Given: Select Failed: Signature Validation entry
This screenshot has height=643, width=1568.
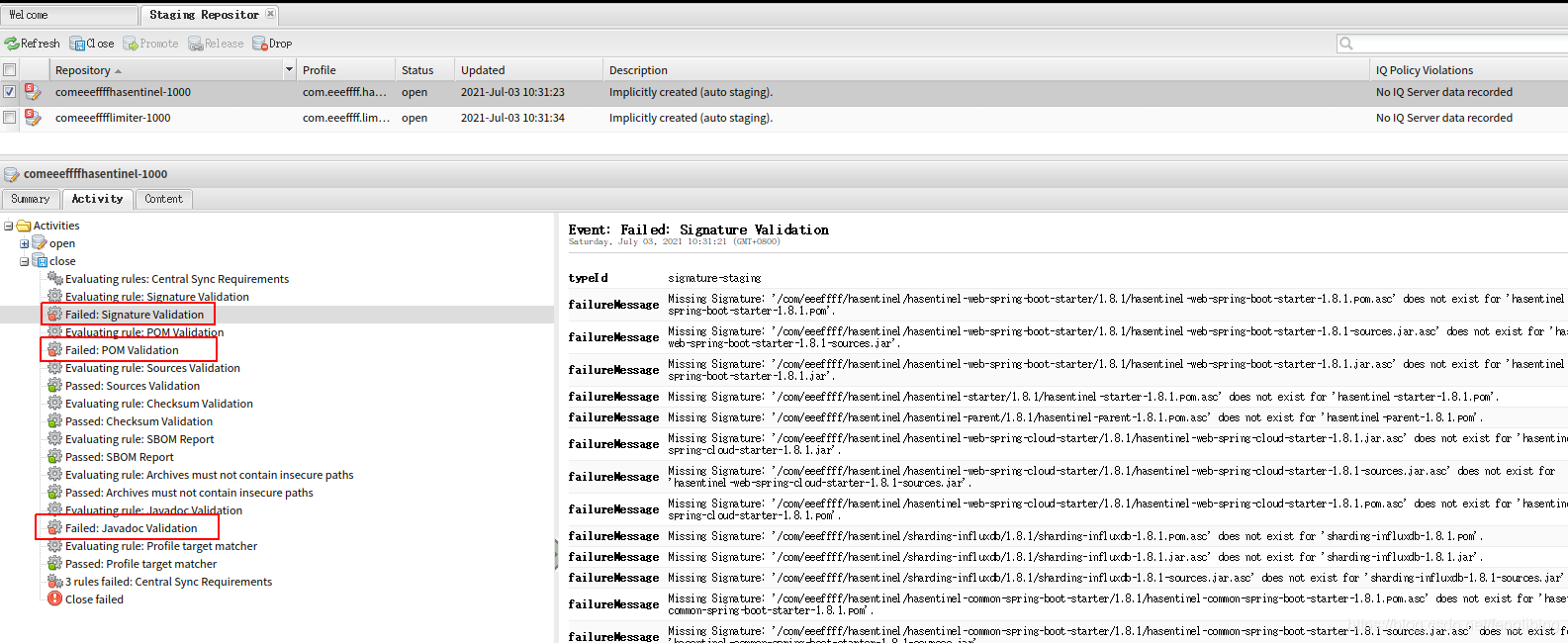Looking at the screenshot, I should click(x=135, y=315).
